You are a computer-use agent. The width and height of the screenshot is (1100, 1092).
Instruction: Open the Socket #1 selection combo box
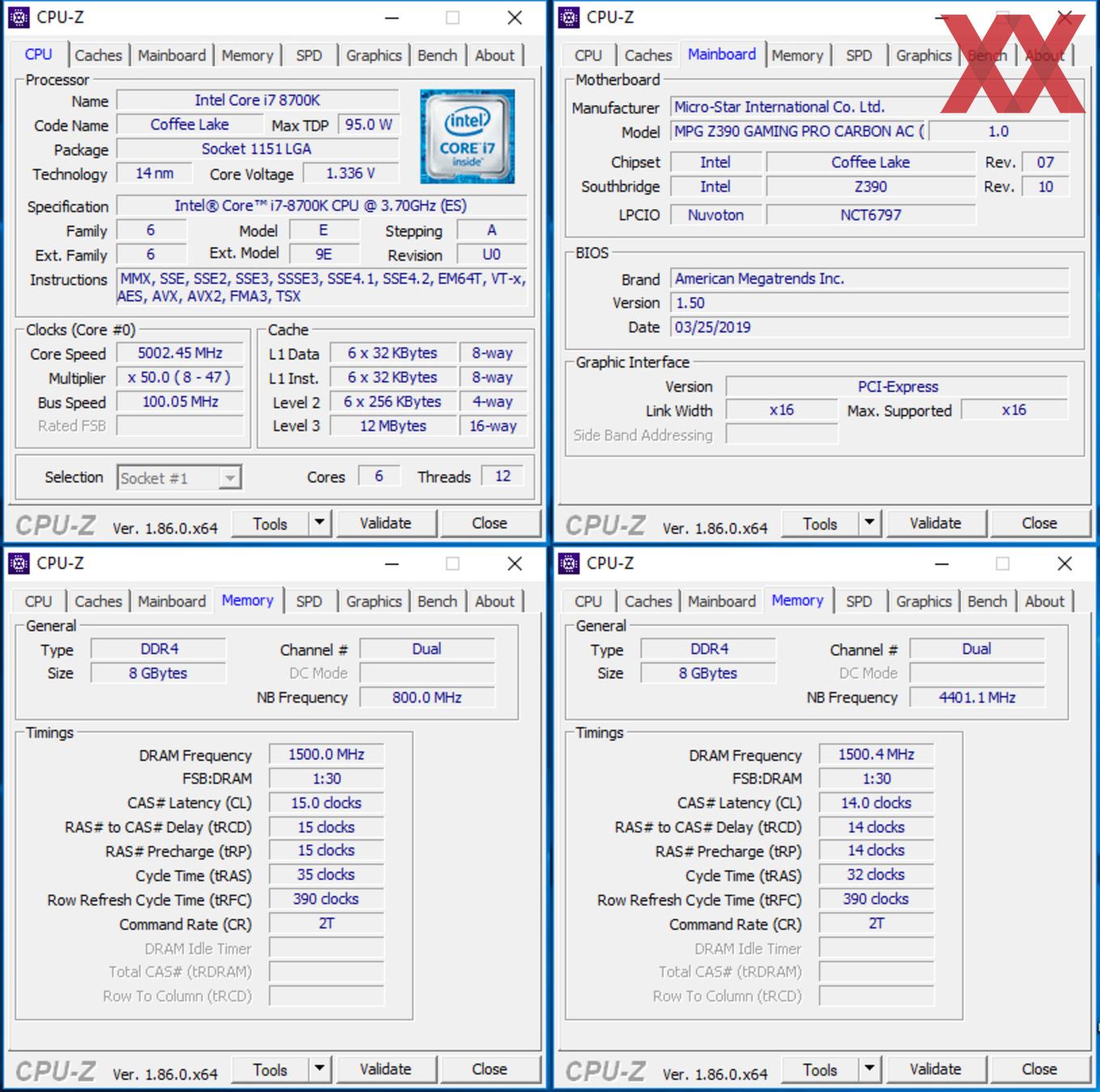(180, 478)
